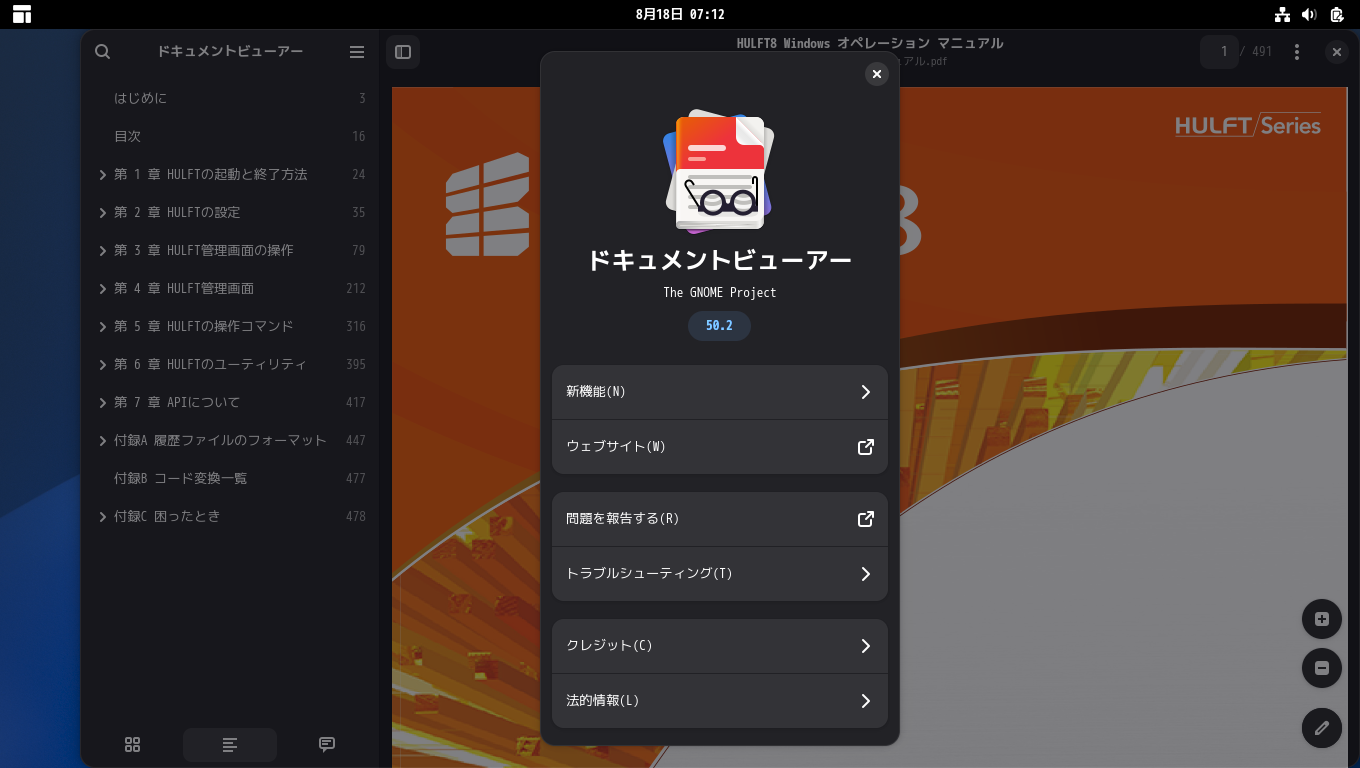Click the HULFT8 Windows document title
The image size is (1360, 768).
point(870,44)
